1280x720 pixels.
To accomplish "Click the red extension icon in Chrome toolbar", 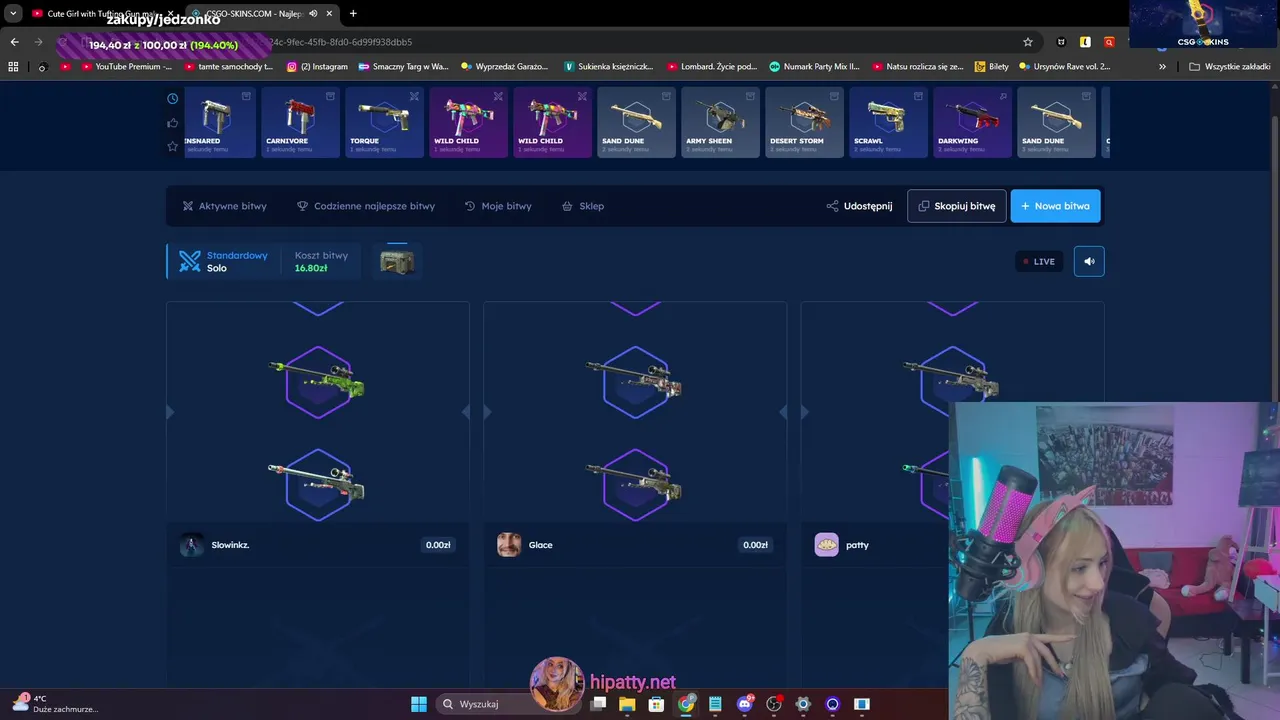I will pyautogui.click(x=1109, y=42).
